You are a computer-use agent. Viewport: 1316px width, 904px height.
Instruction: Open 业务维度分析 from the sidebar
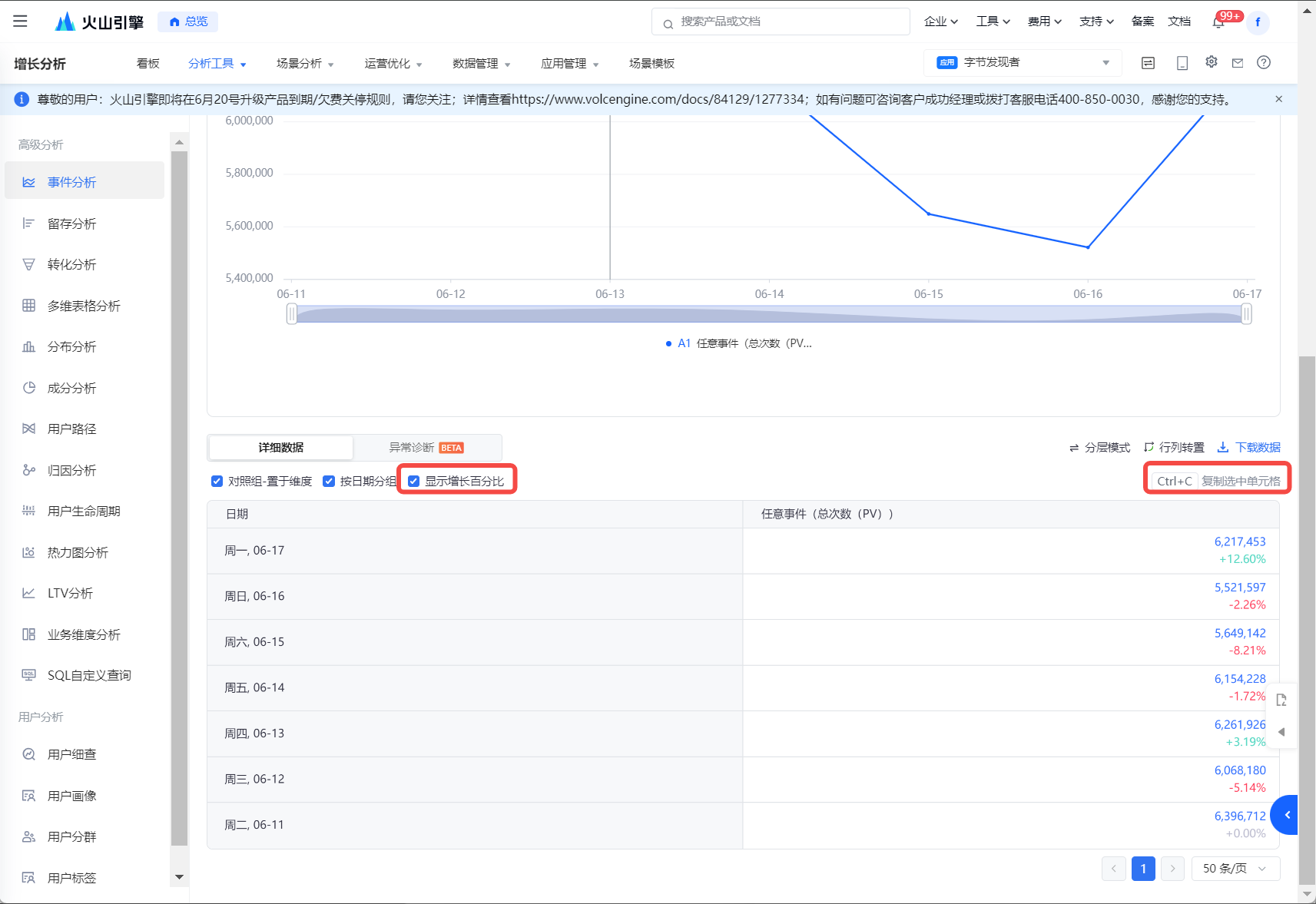pyautogui.click(x=85, y=634)
